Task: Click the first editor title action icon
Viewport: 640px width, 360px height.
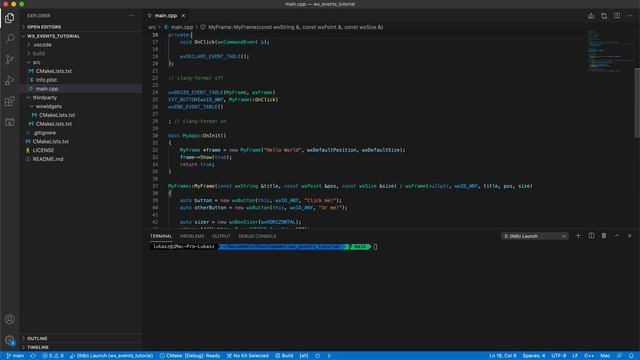Action: (x=591, y=16)
